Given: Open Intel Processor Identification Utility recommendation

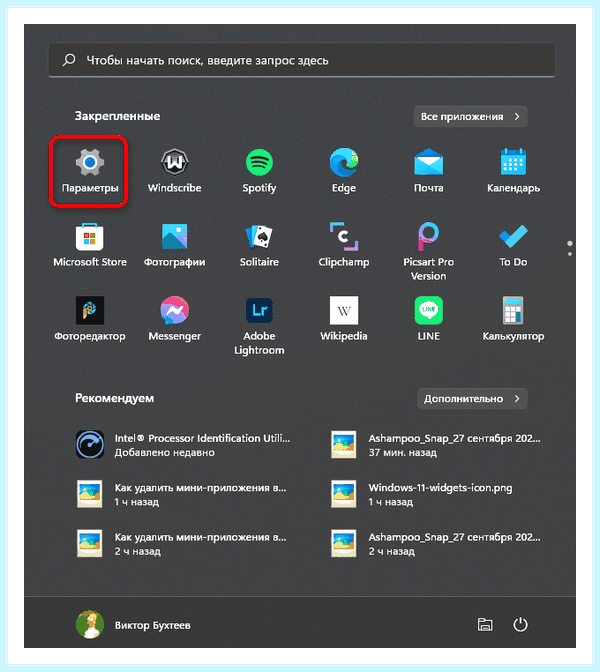Looking at the screenshot, I should 183,445.
